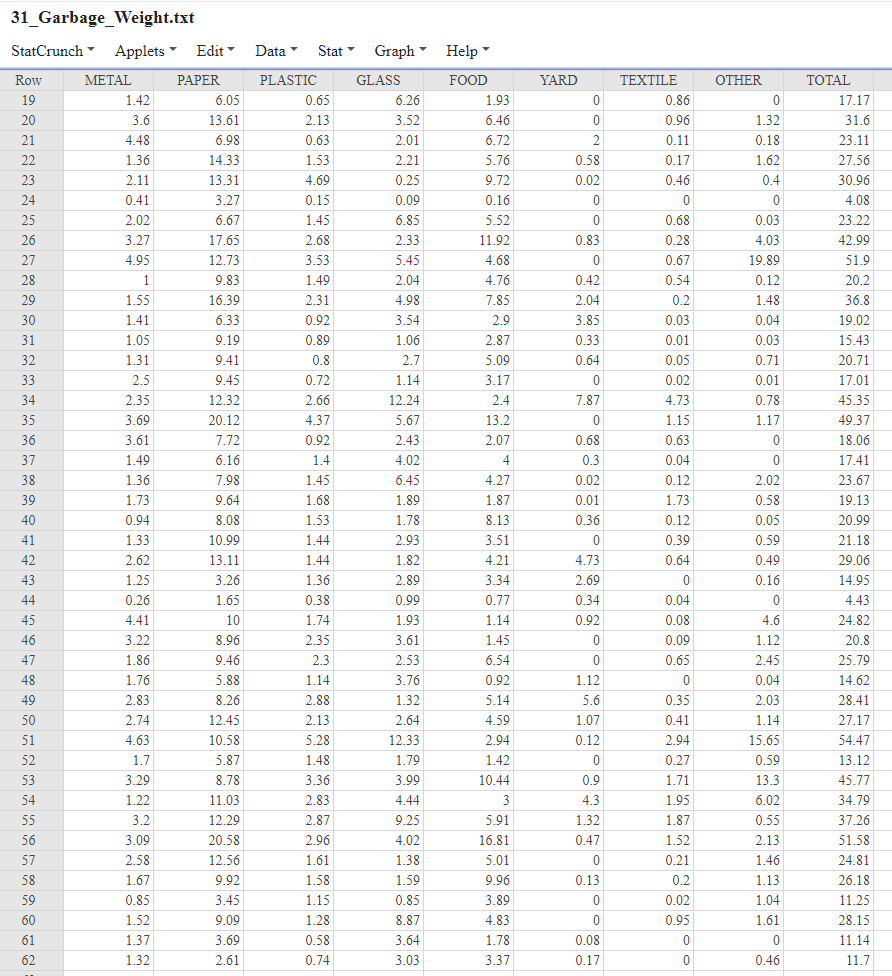
Task: Select the PAPER column header
Action: coord(198,80)
